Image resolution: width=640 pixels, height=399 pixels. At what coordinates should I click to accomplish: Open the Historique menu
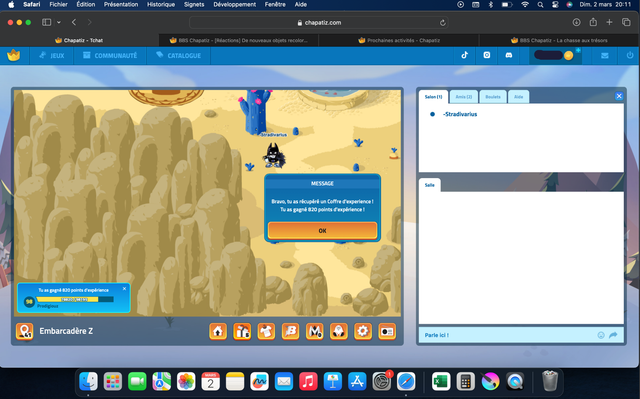[x=161, y=4]
